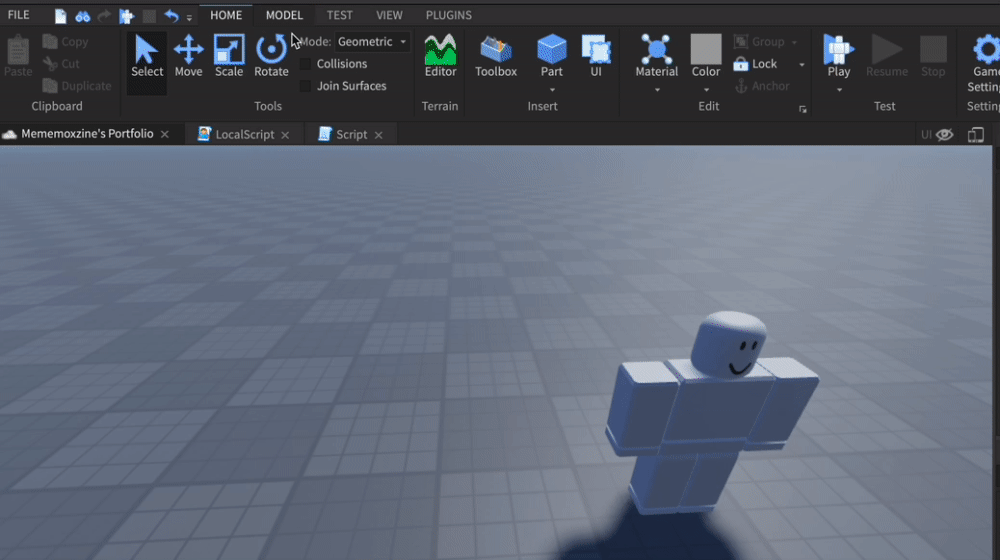1000x560 pixels.
Task: Click the Redo arrow icon
Action: point(104,16)
